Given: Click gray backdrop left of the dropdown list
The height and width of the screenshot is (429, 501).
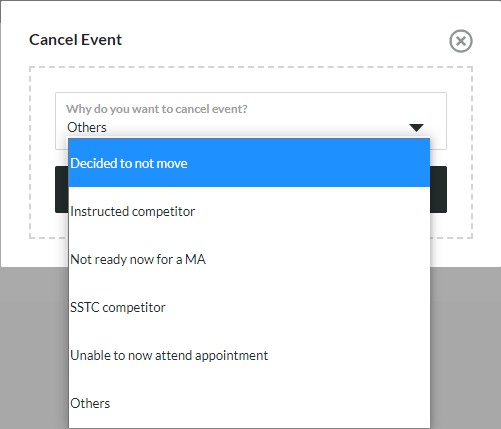Looking at the screenshot, I should tap(34, 347).
